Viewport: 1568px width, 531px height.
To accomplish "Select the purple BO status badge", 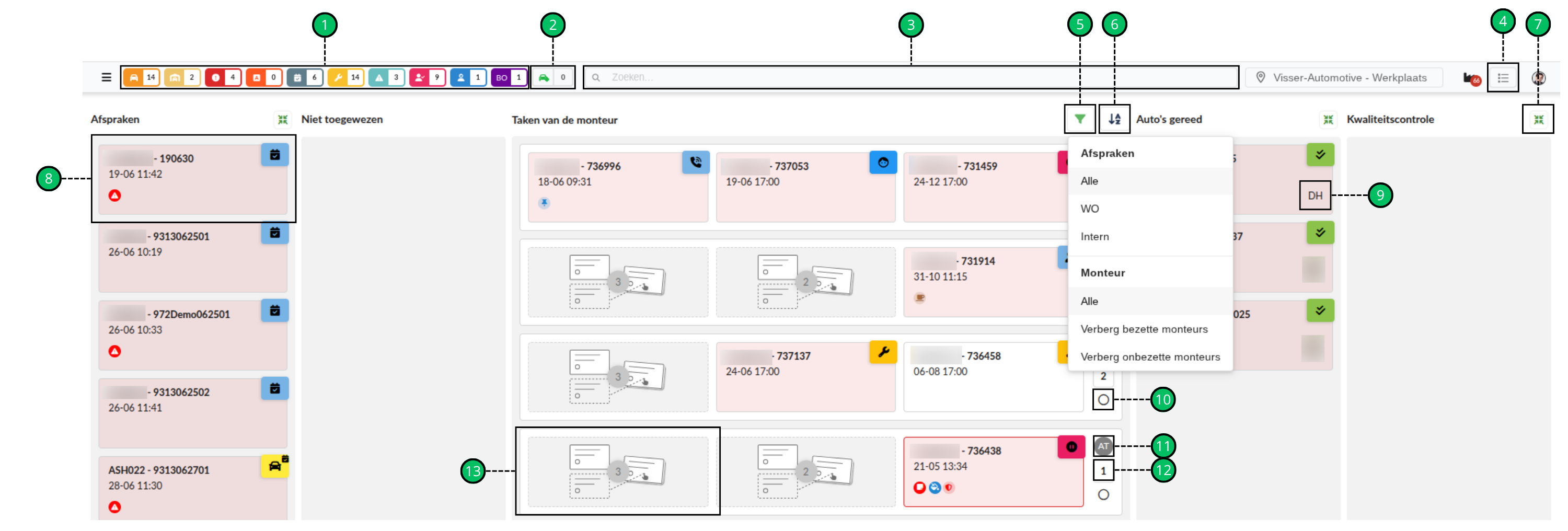I will point(509,77).
